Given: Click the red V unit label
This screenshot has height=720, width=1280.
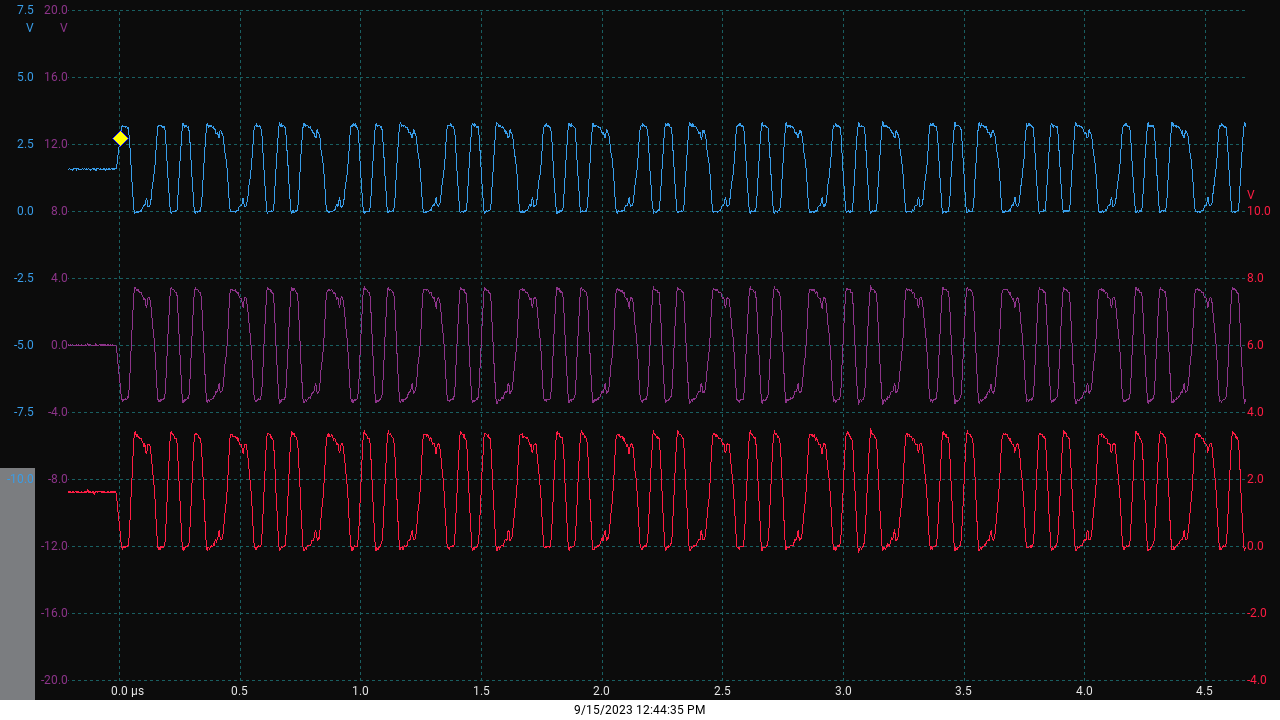Looking at the screenshot, I should 1251,194.
